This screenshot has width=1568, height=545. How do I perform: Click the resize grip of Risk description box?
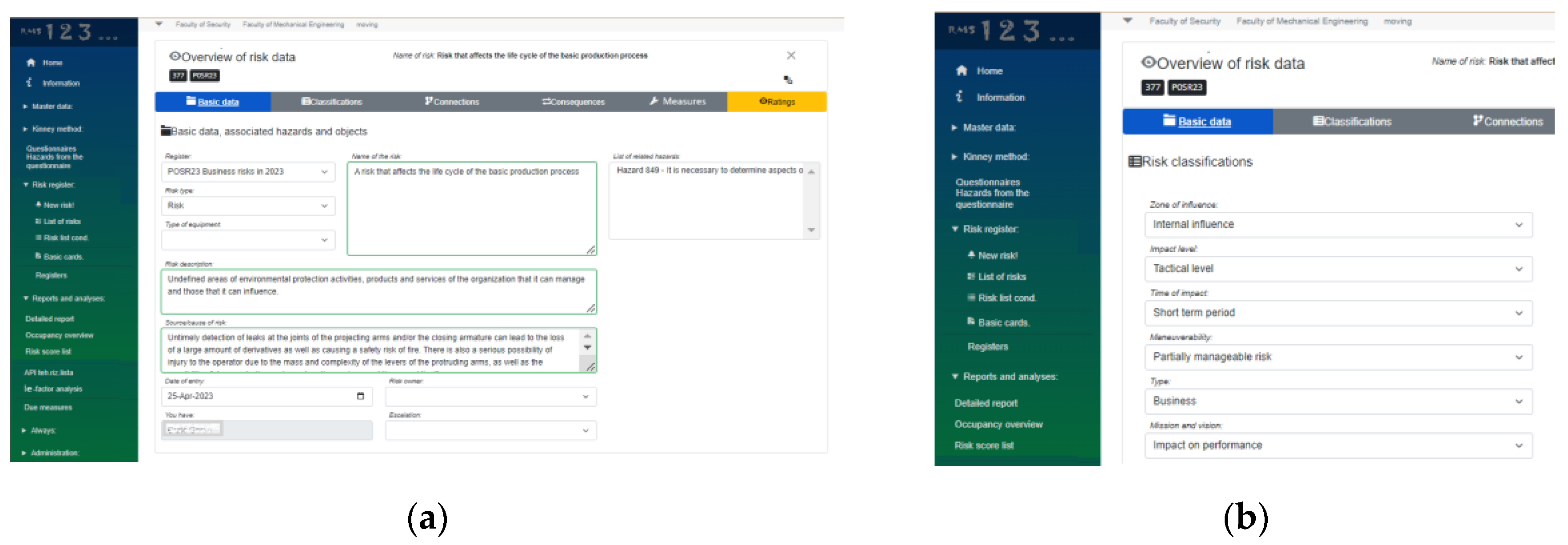point(590,309)
